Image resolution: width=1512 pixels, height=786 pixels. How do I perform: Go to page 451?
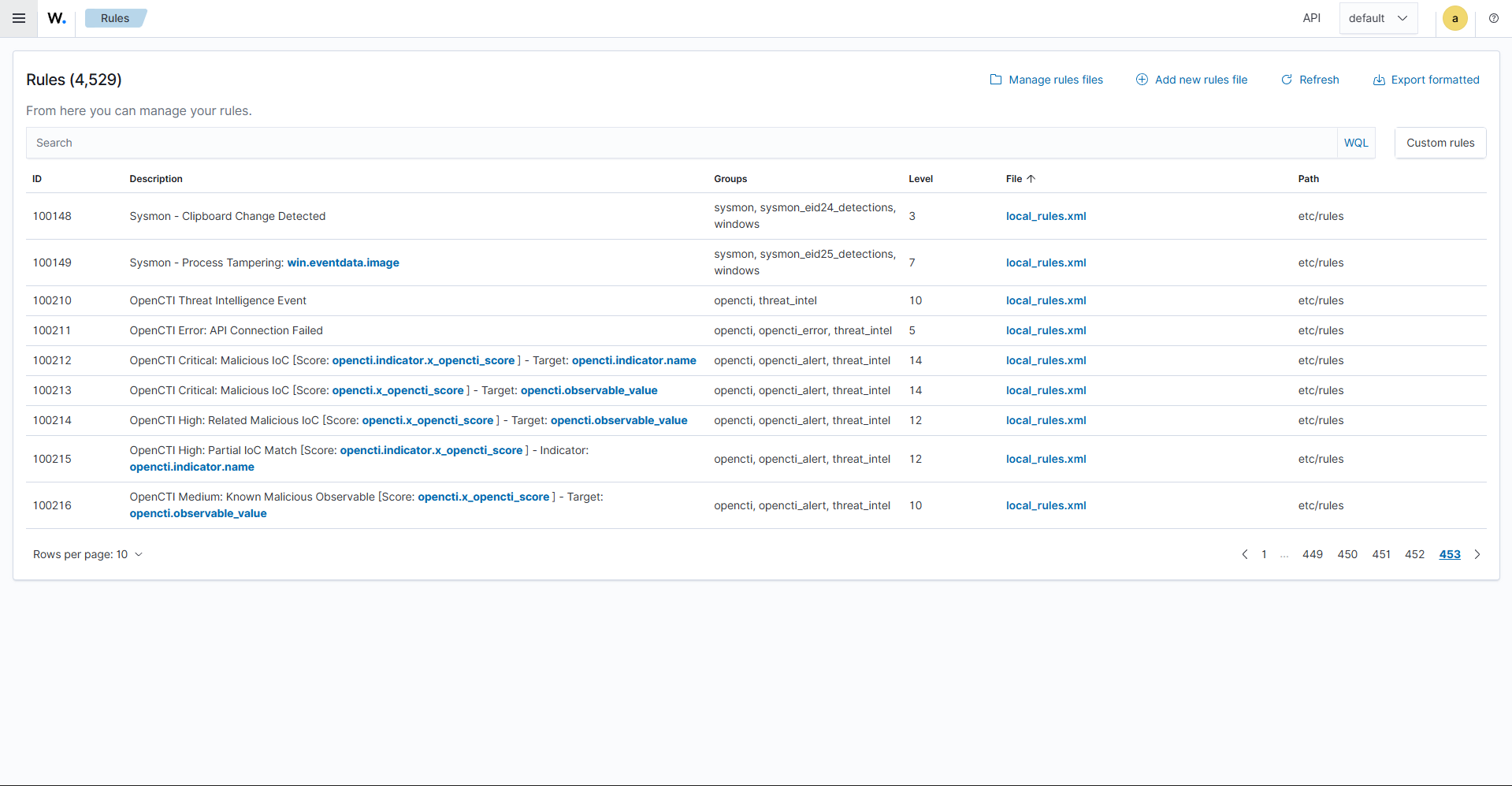1381,554
